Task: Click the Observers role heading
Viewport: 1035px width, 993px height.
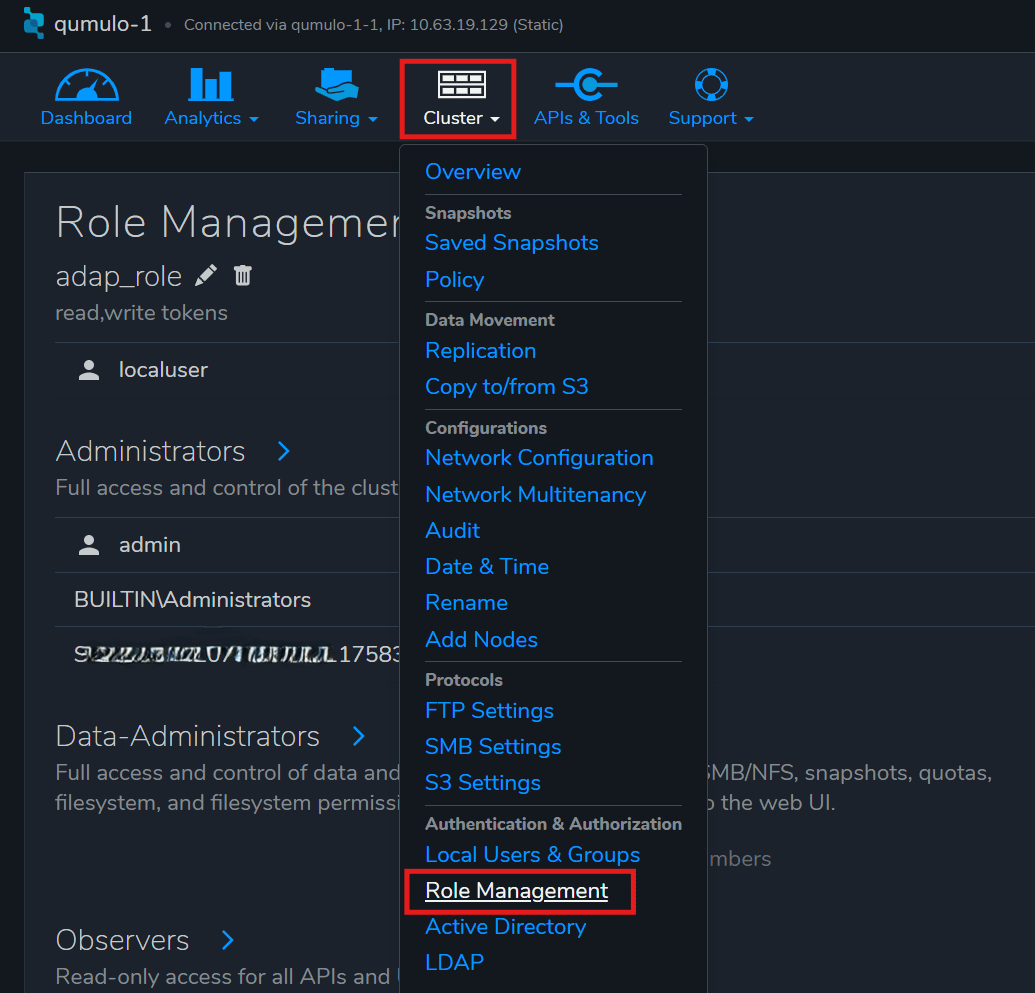Action: pos(122,940)
